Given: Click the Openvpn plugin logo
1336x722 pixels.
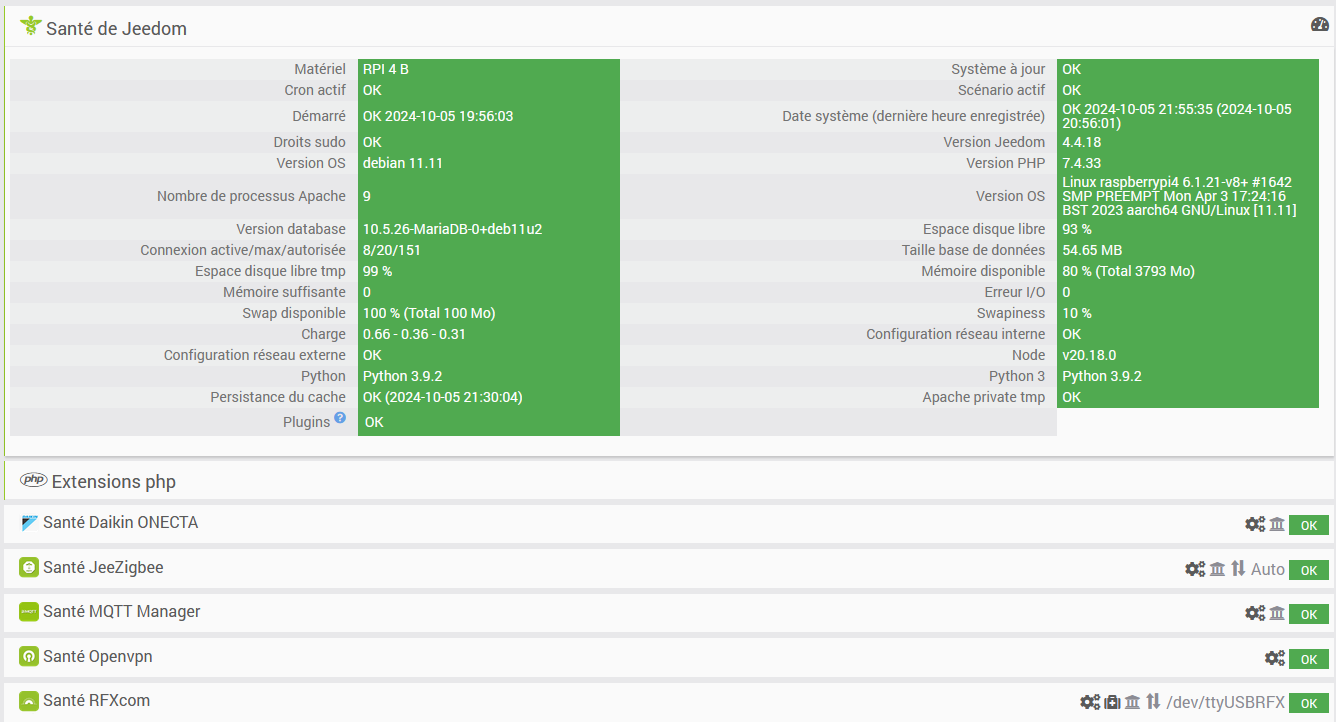Looking at the screenshot, I should [29, 657].
